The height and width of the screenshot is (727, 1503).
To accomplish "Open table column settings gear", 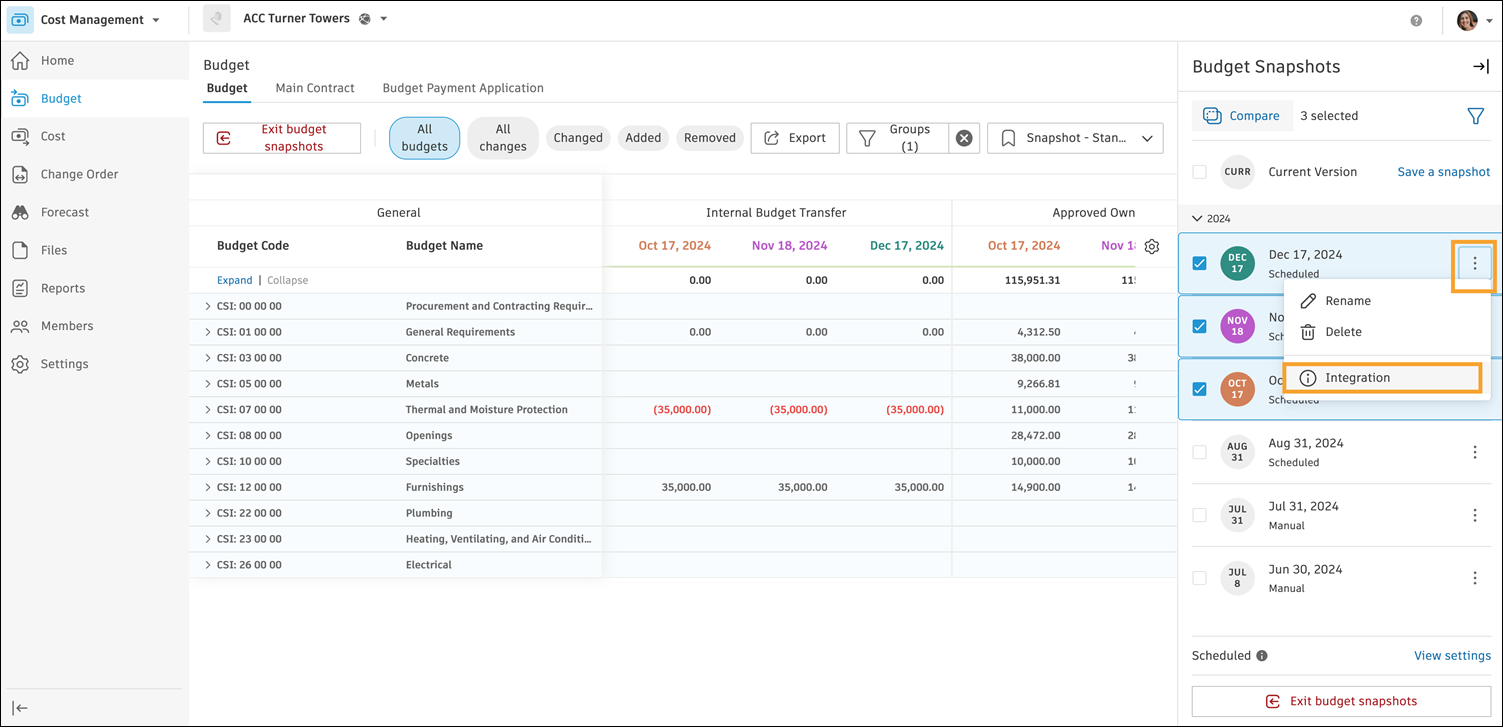I will pyautogui.click(x=1152, y=246).
